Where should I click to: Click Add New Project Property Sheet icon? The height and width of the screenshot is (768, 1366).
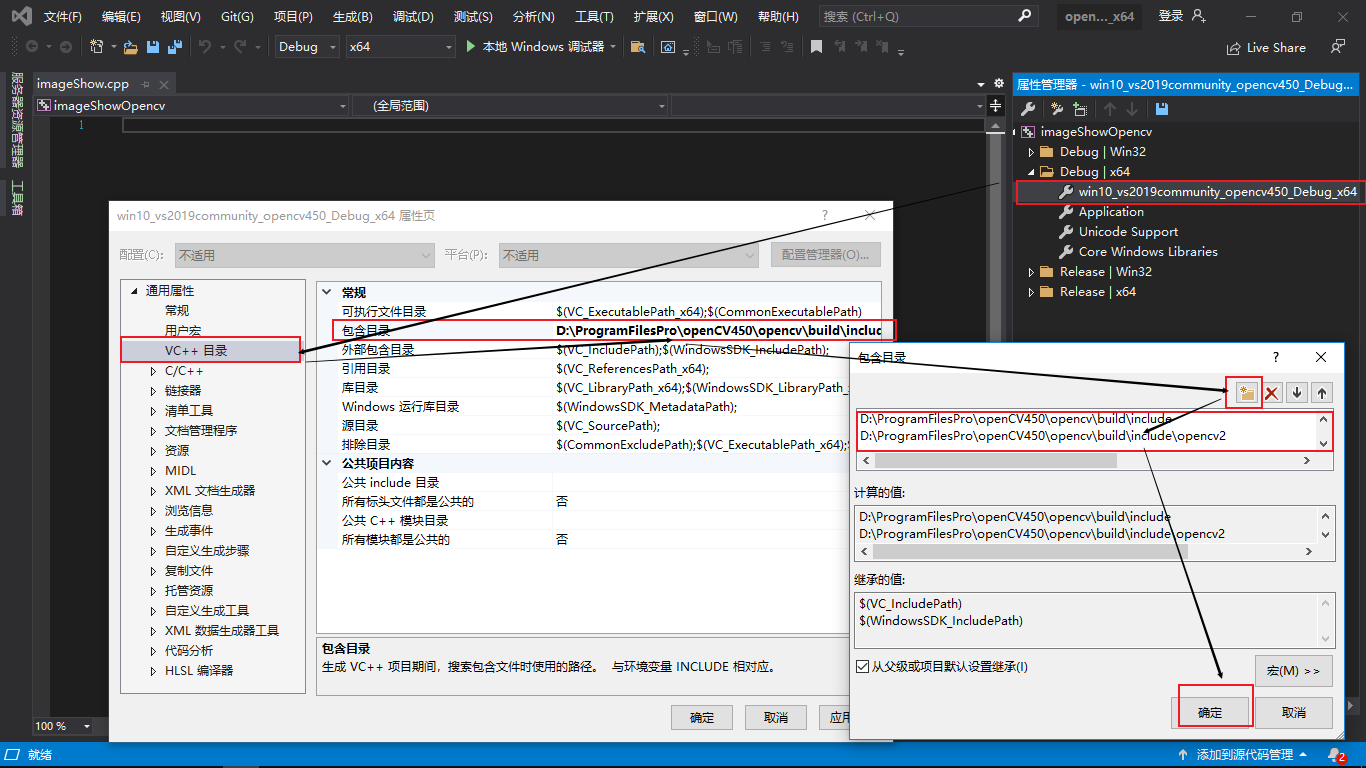coord(1056,109)
